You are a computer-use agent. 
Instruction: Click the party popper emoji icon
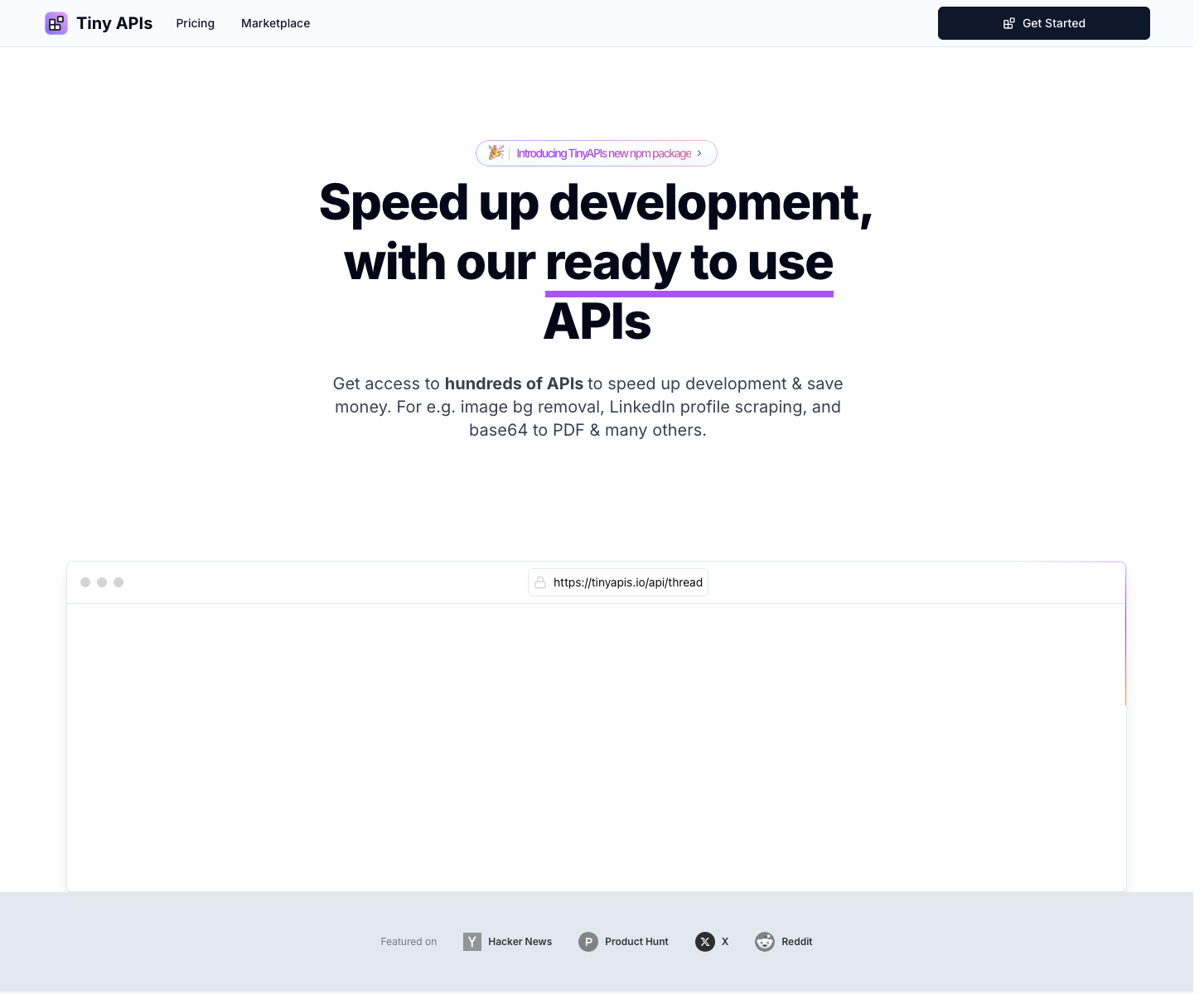coord(496,152)
